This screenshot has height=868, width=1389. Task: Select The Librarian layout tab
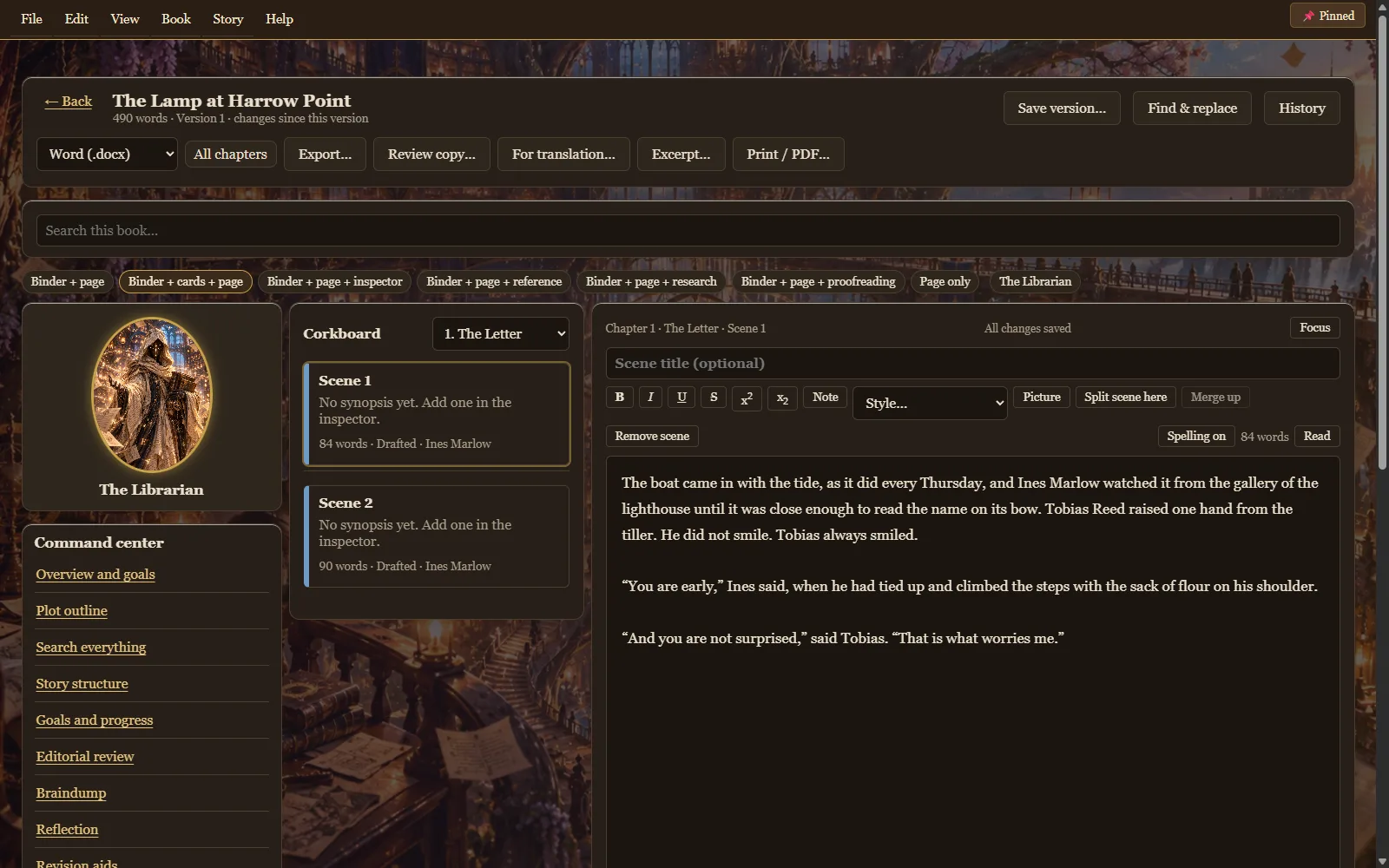1035,281
